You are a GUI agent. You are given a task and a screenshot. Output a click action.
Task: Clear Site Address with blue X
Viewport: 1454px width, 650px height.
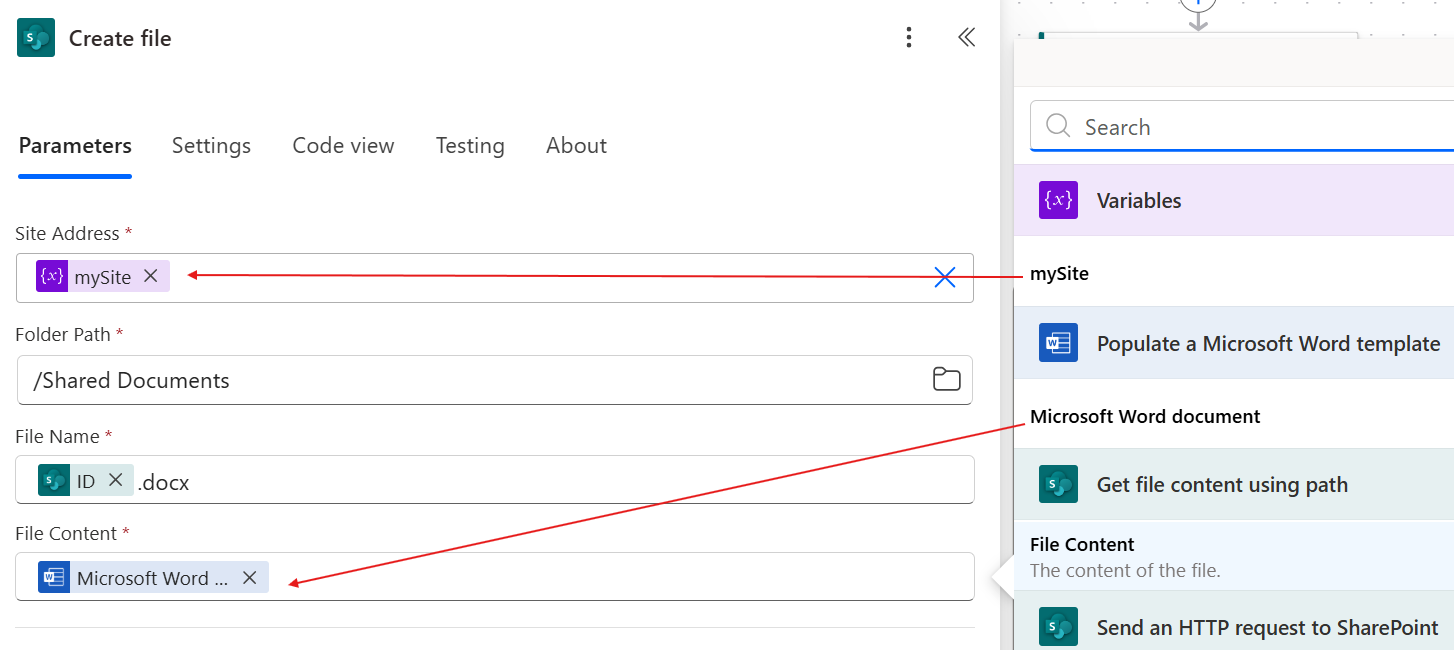(x=944, y=278)
